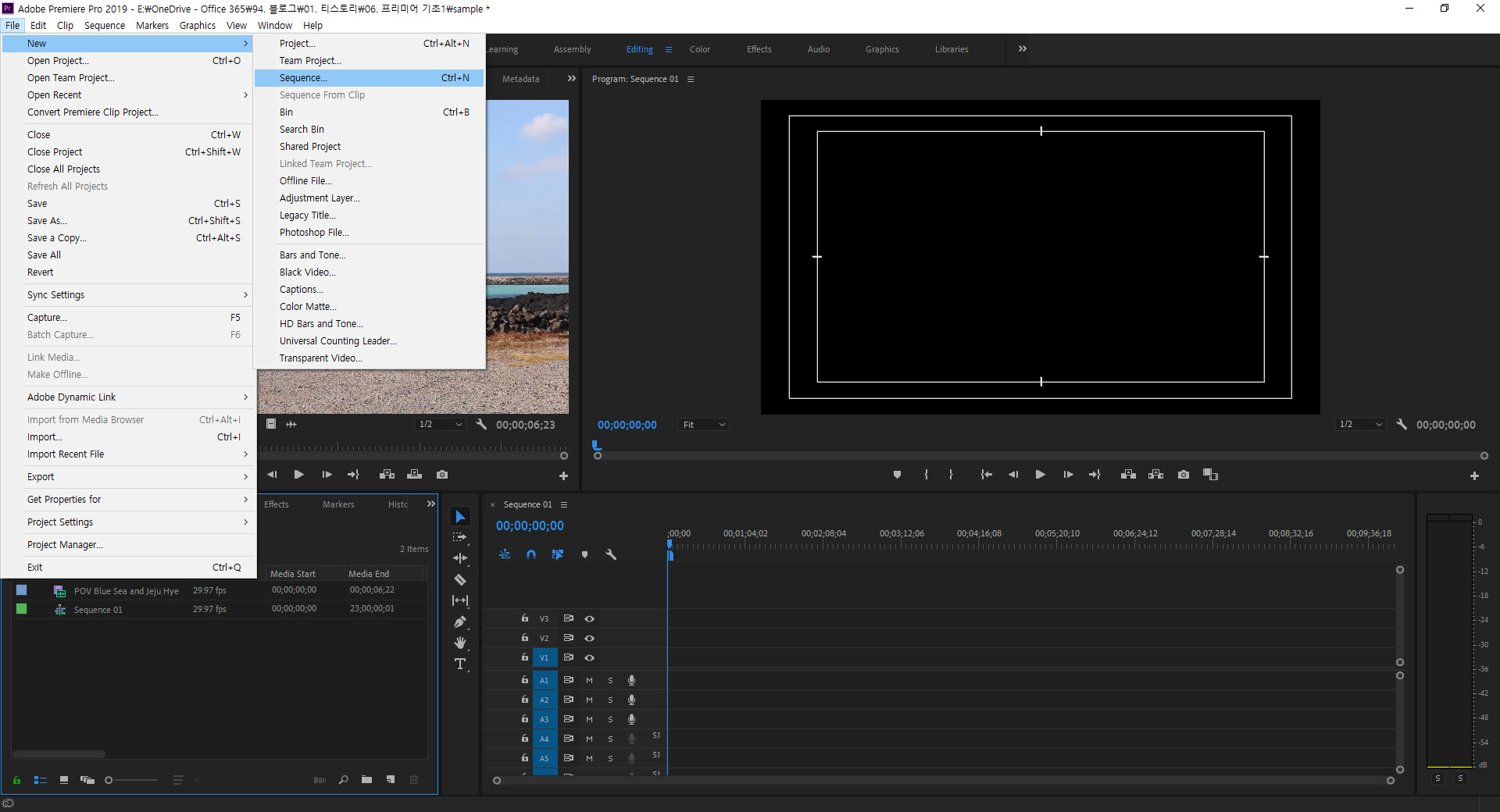This screenshot has height=812, width=1500.
Task: Select the Razor tool
Action: 460,579
